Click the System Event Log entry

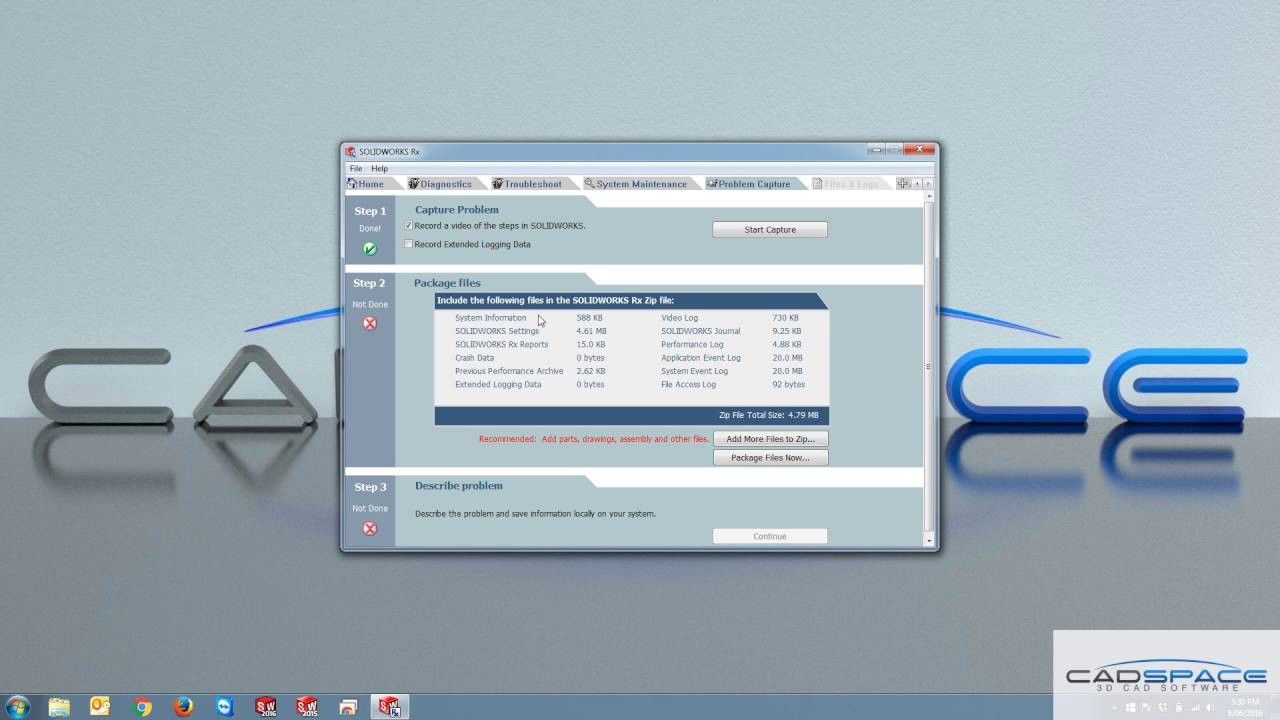pyautogui.click(x=694, y=371)
